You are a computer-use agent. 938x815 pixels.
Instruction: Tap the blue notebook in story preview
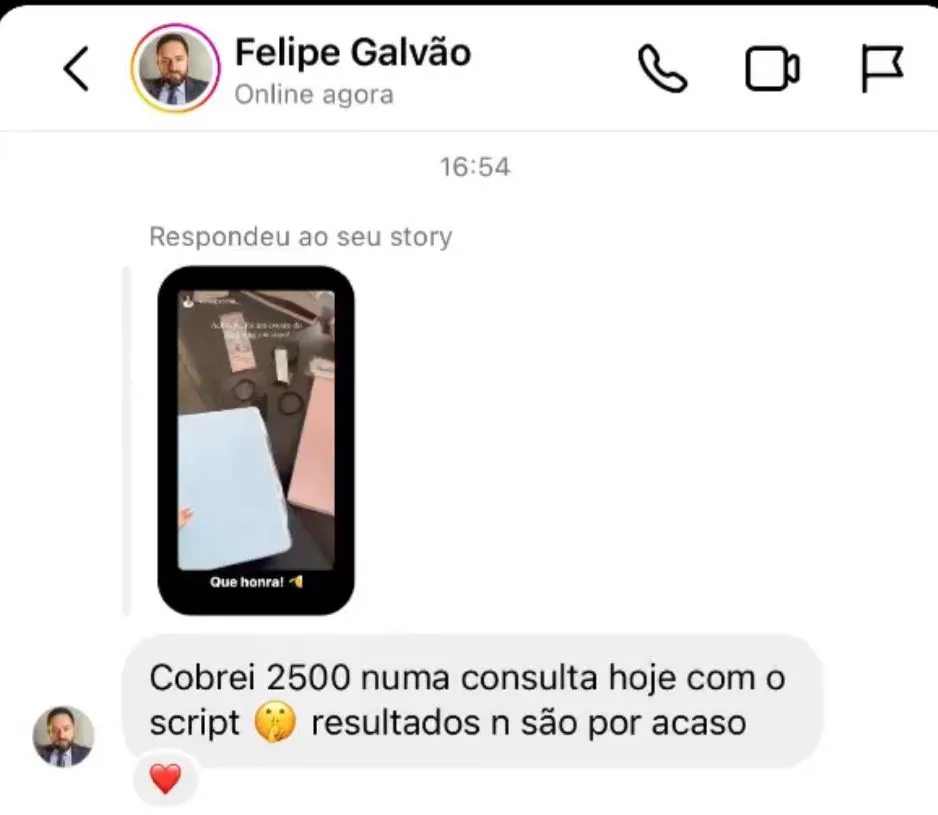234,488
